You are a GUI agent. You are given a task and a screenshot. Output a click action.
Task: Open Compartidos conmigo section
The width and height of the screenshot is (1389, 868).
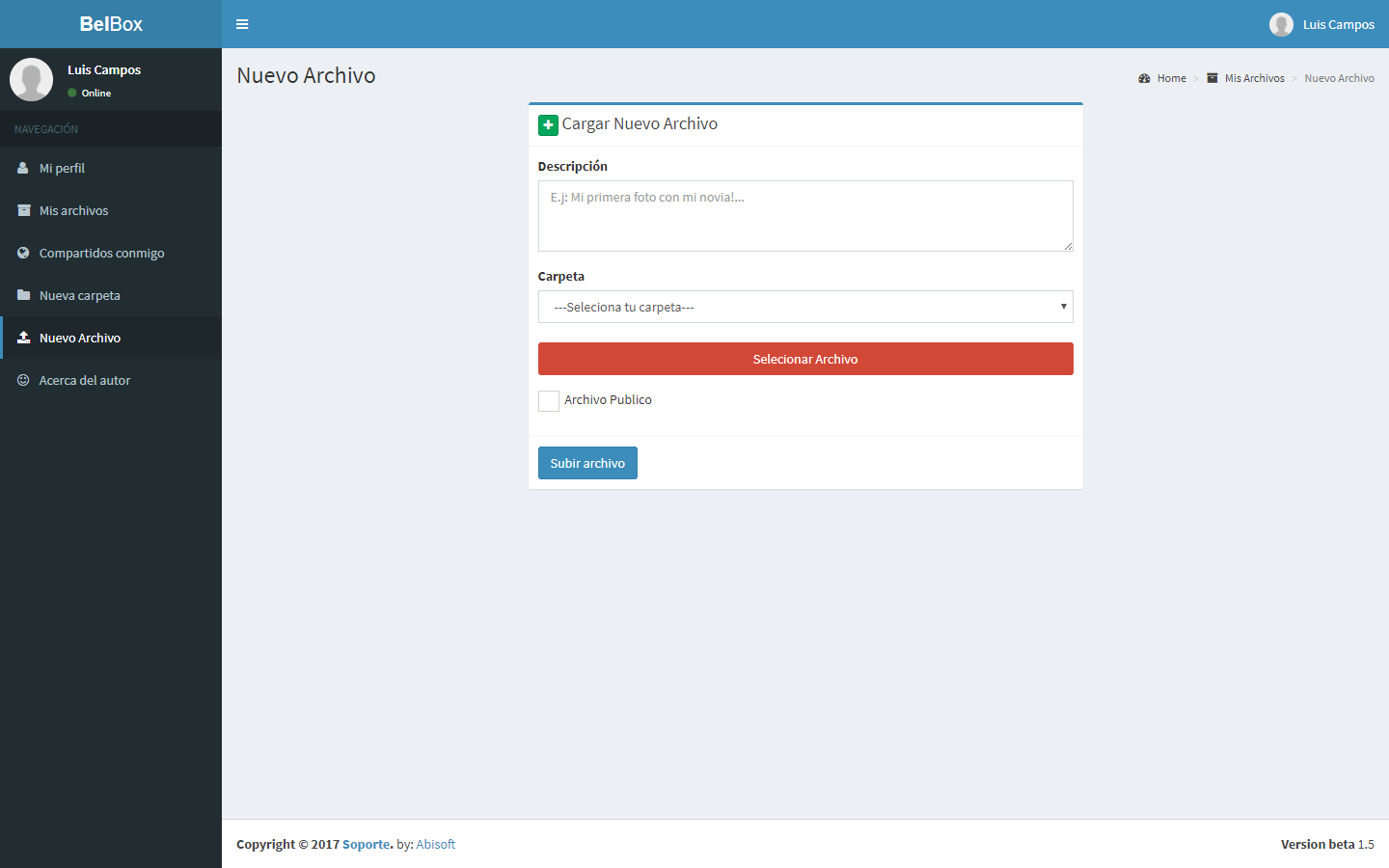click(x=111, y=253)
